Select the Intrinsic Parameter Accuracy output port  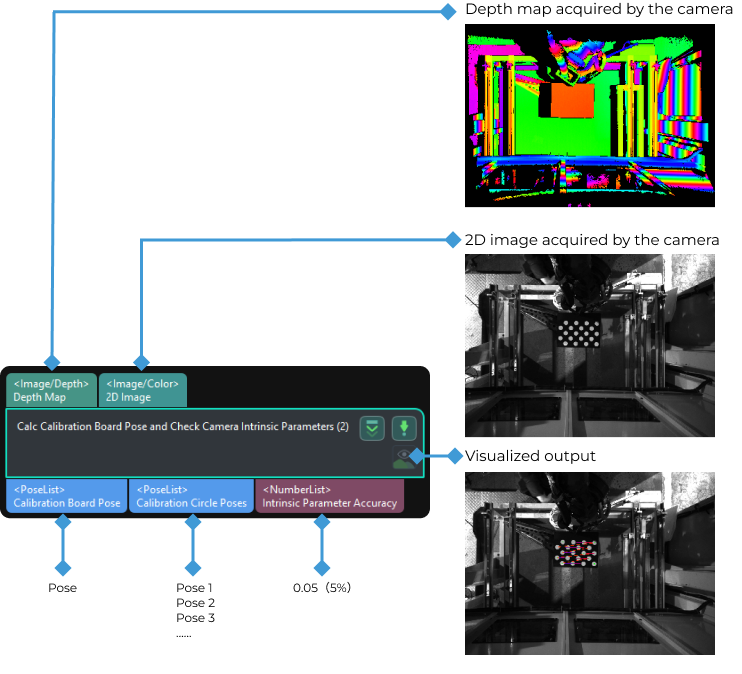(x=330, y=496)
